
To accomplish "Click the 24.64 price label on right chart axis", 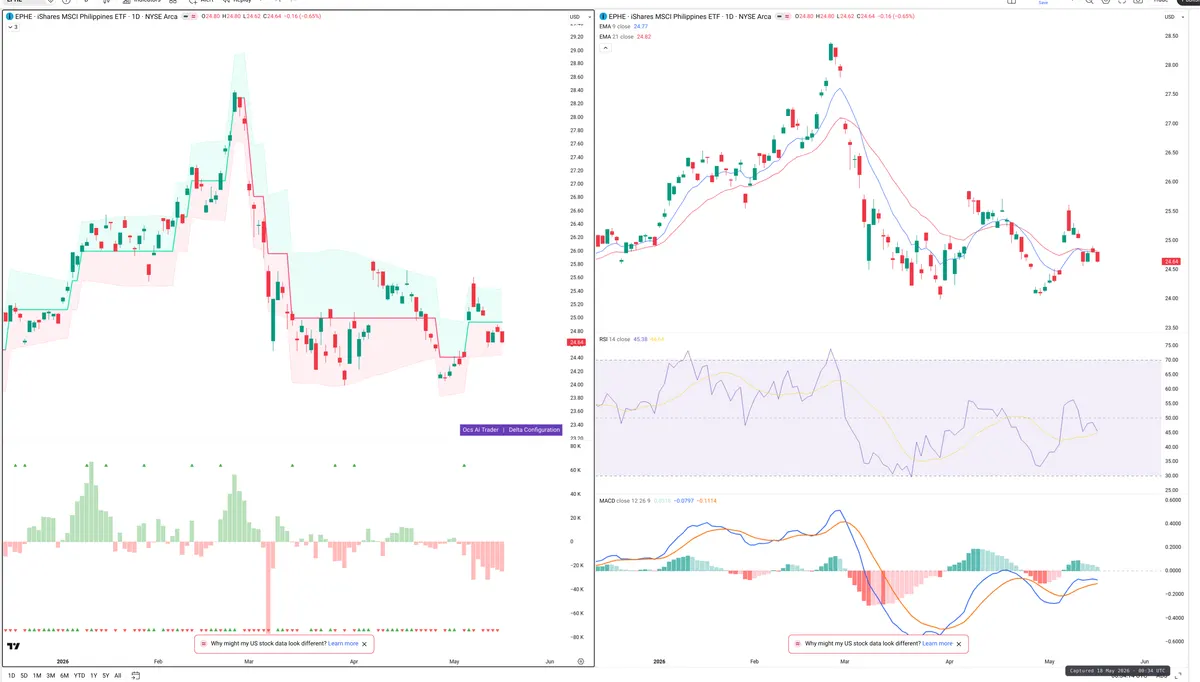I will point(1172,262).
